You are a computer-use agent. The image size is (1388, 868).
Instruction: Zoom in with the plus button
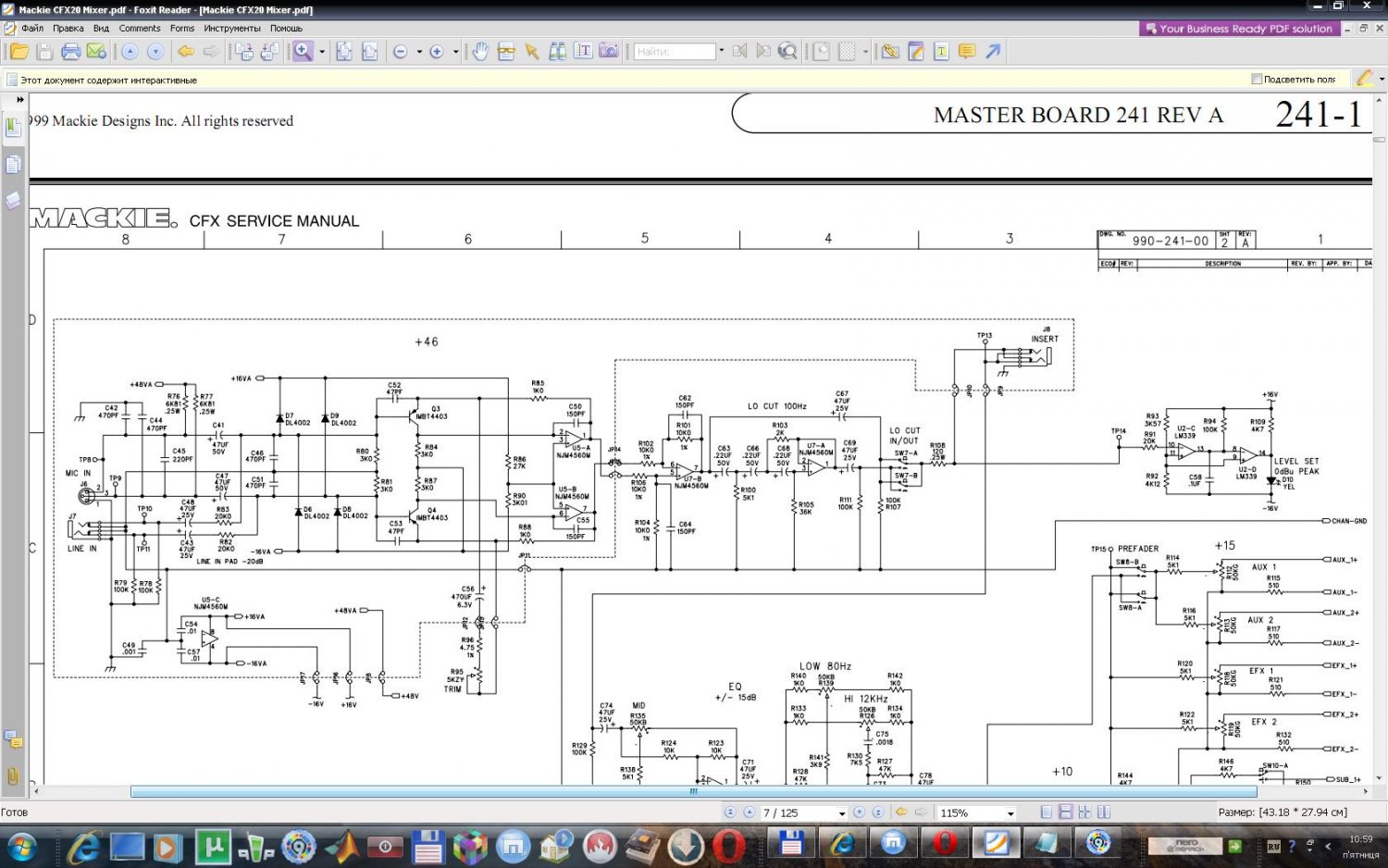[437, 52]
